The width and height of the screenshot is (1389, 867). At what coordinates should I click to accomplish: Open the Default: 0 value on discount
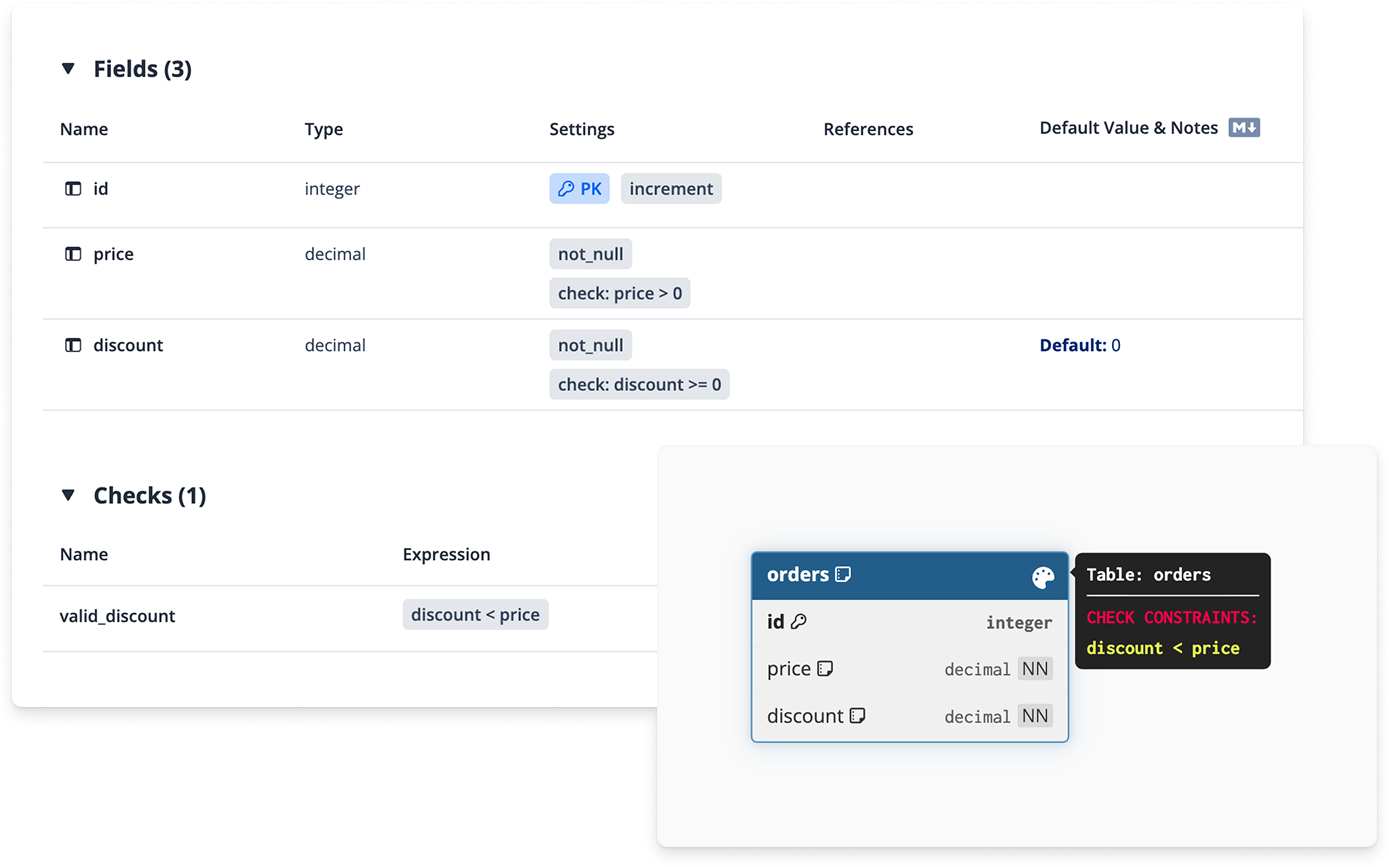tap(1080, 344)
